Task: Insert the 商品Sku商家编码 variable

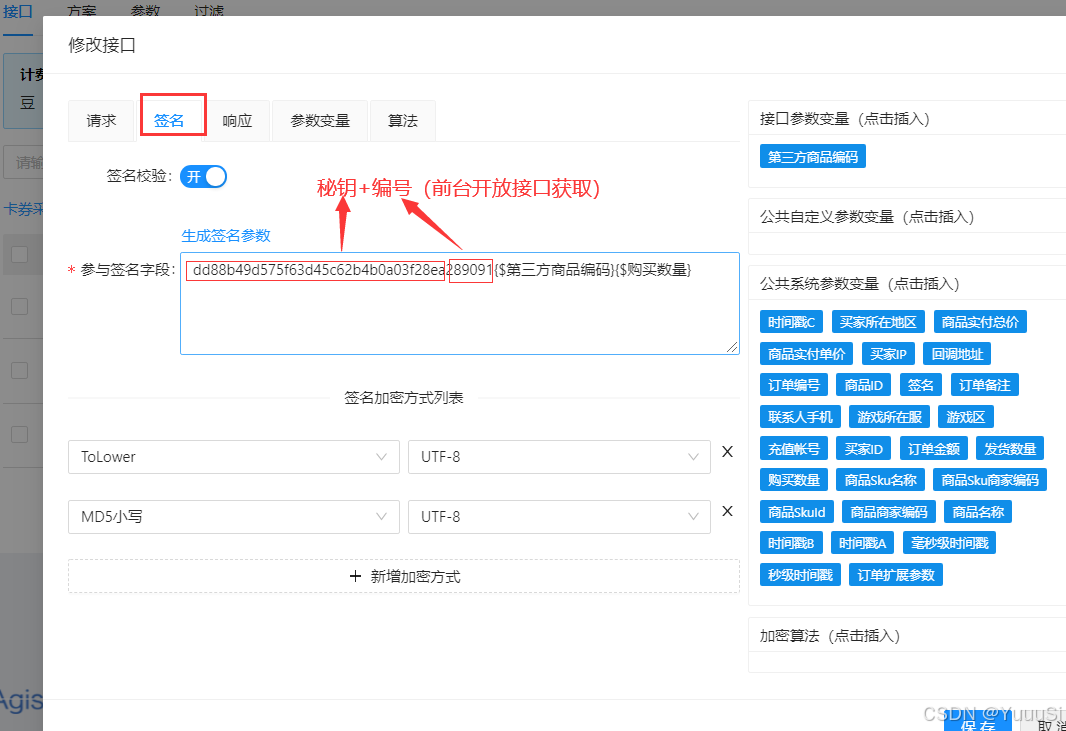Action: click(x=990, y=480)
